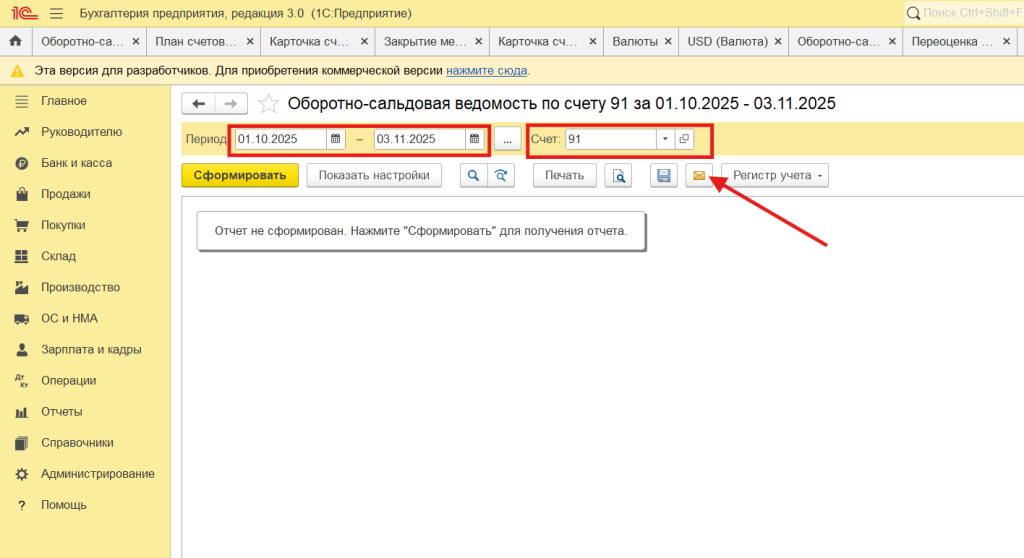
Task: Go to the home start page tab
Action: (16, 41)
